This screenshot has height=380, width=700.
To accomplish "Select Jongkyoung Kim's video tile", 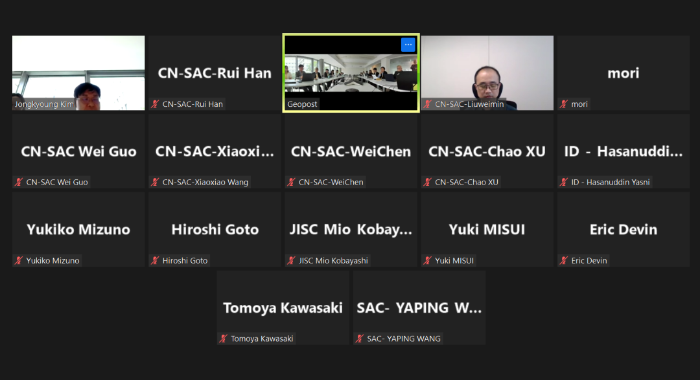I will tap(79, 73).
